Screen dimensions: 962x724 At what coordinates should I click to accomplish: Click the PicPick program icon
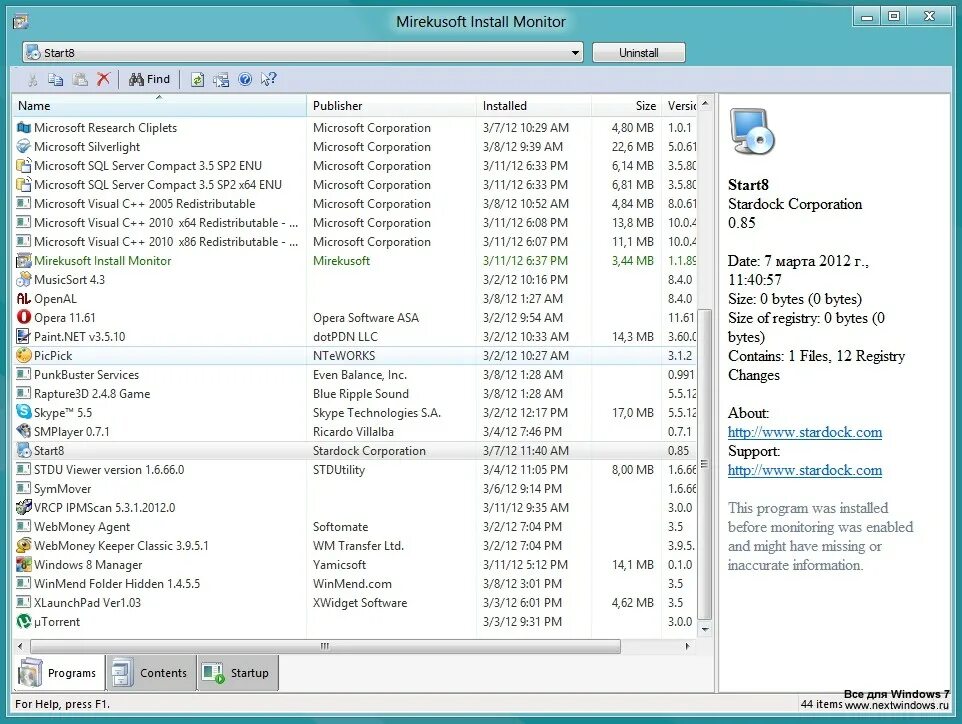pos(23,355)
